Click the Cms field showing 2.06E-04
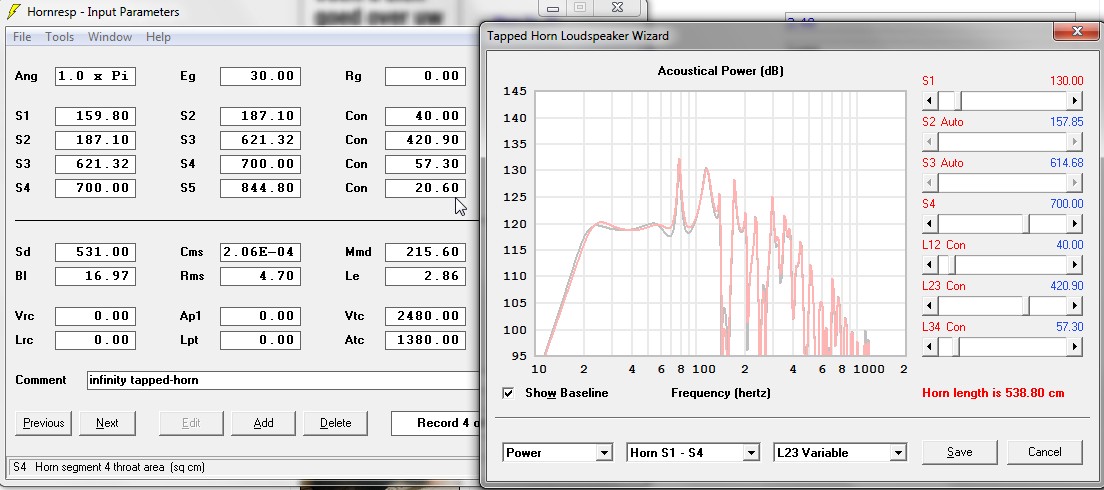Screen dimensions: 1104x490 coord(260,252)
